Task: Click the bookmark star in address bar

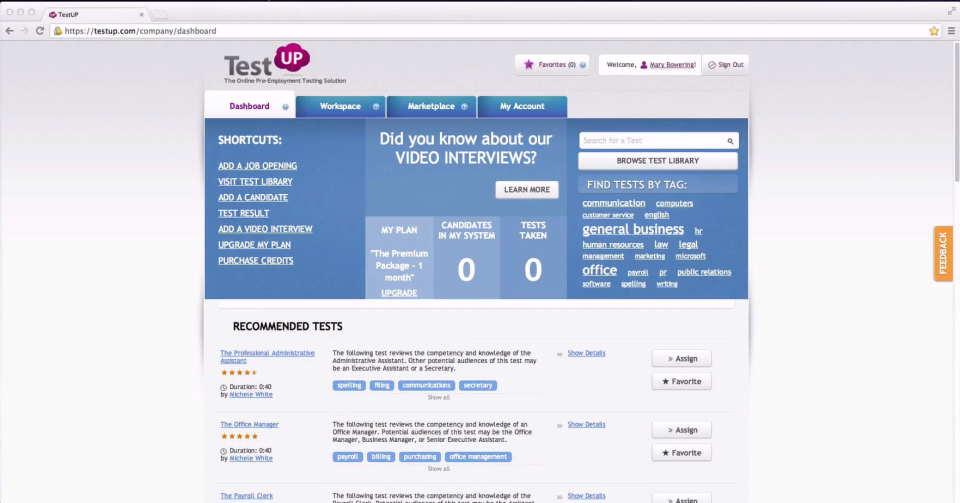Action: coord(934,31)
